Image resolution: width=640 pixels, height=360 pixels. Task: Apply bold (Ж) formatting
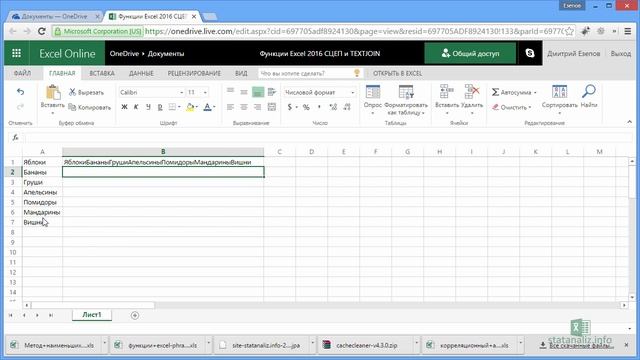pos(124,107)
